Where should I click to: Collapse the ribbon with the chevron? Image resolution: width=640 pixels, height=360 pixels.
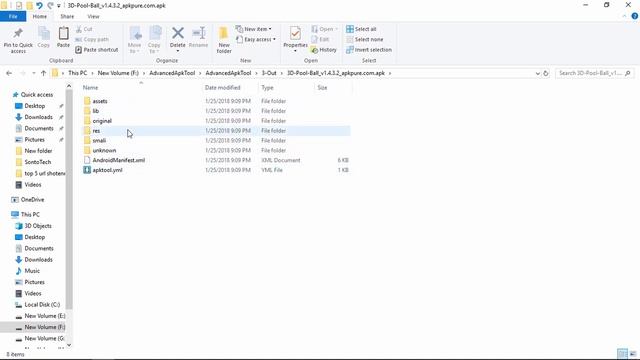tap(624, 16)
